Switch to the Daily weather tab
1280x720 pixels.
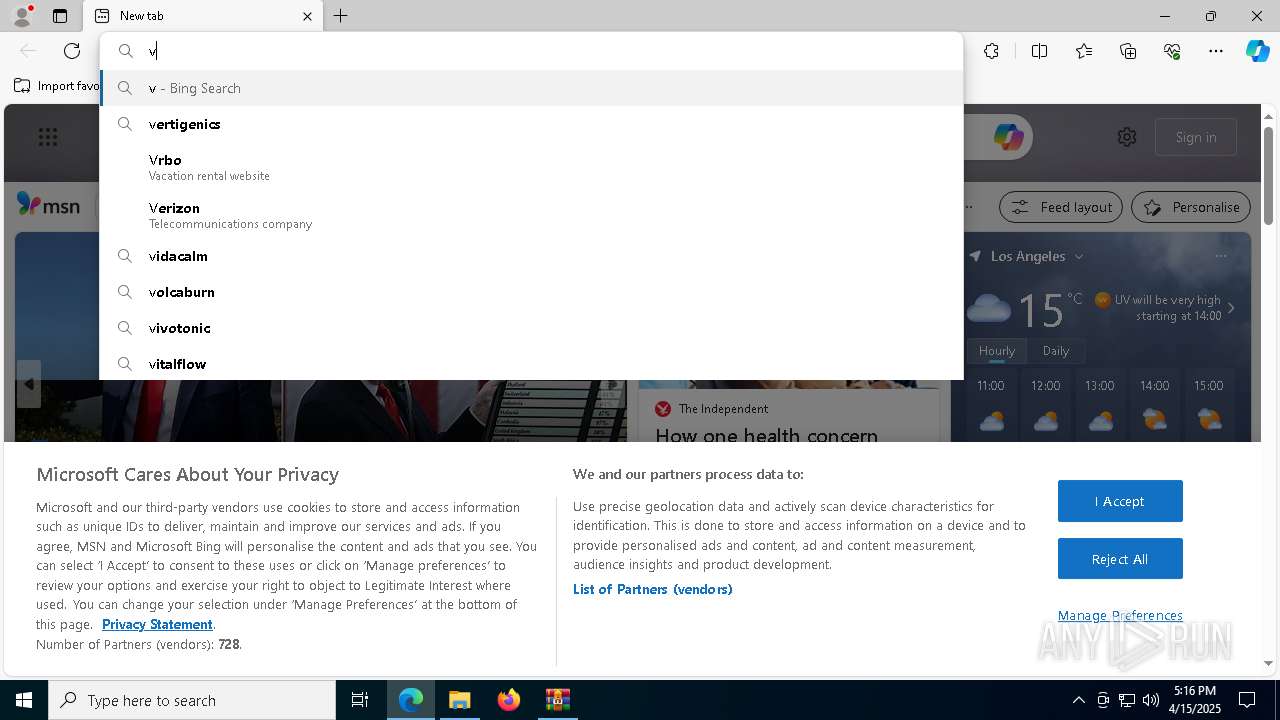[1056, 351]
